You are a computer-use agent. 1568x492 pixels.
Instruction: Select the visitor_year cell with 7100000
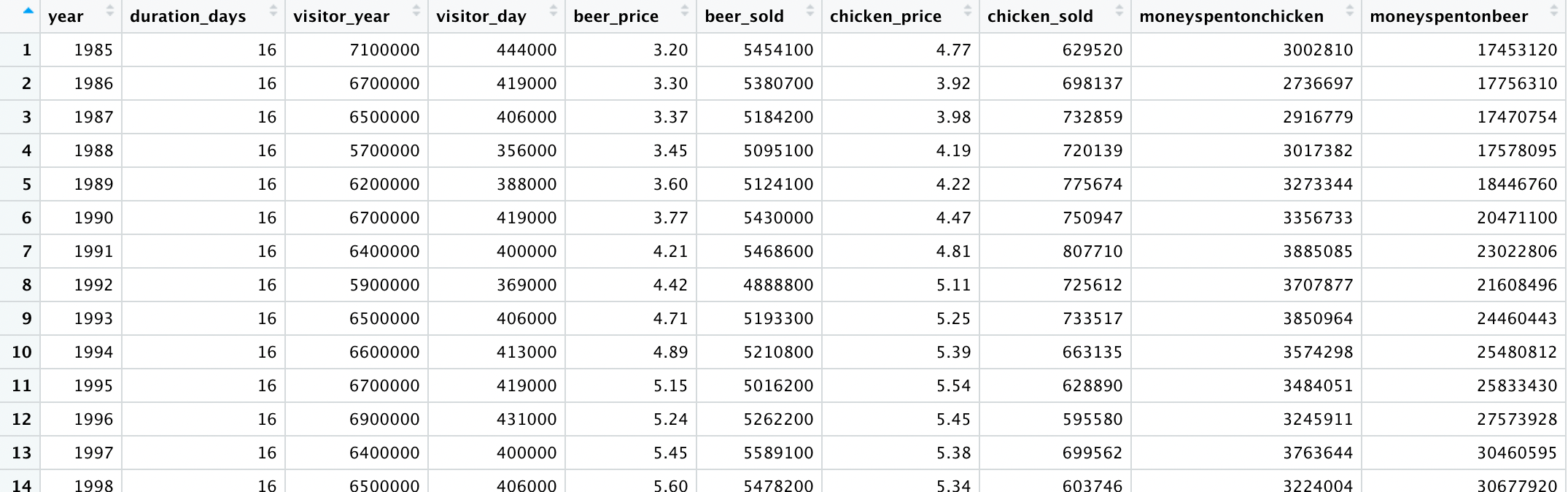coord(384,50)
